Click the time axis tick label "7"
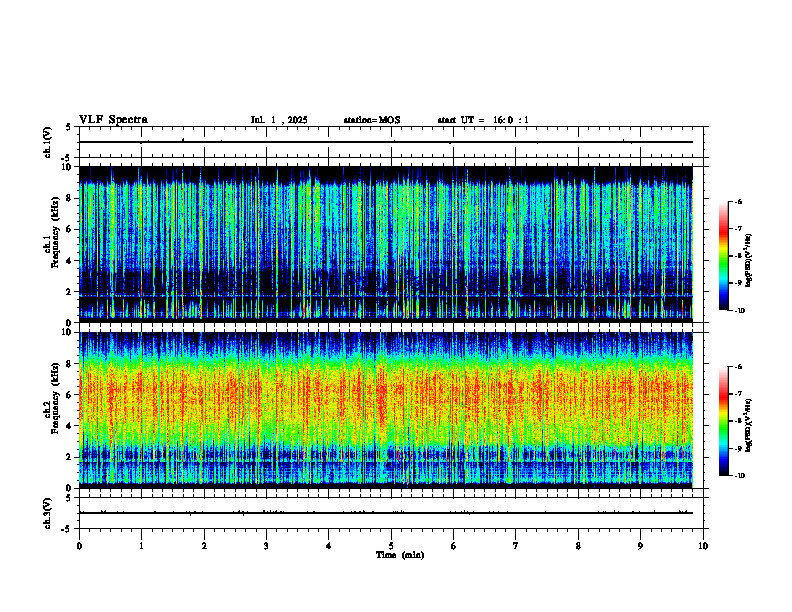This screenshot has width=792, height=612. 516,546
